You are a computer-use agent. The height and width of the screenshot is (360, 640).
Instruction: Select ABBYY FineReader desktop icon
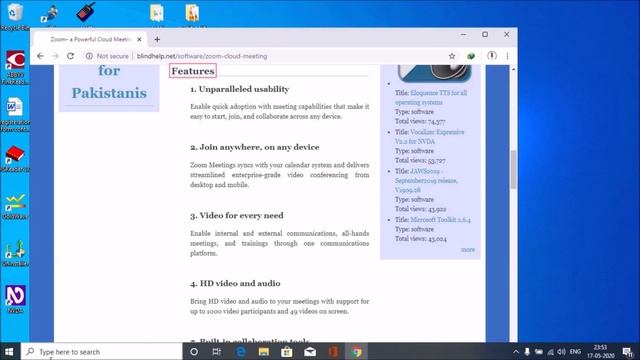click(x=15, y=67)
